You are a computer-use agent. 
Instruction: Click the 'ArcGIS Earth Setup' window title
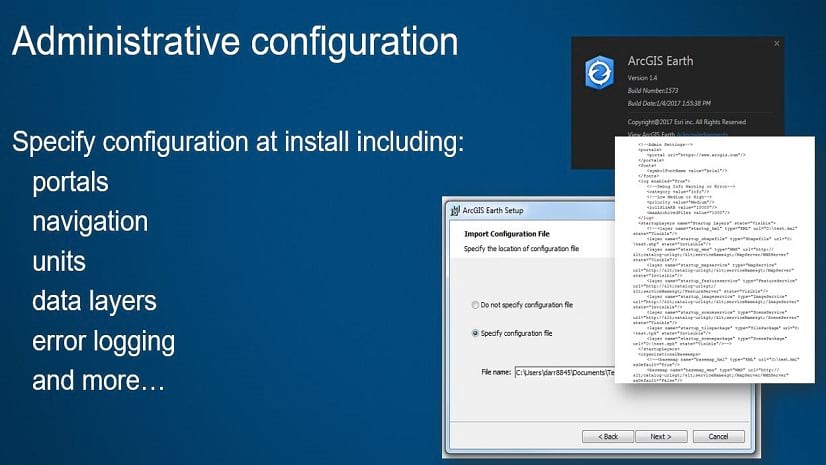coord(493,211)
